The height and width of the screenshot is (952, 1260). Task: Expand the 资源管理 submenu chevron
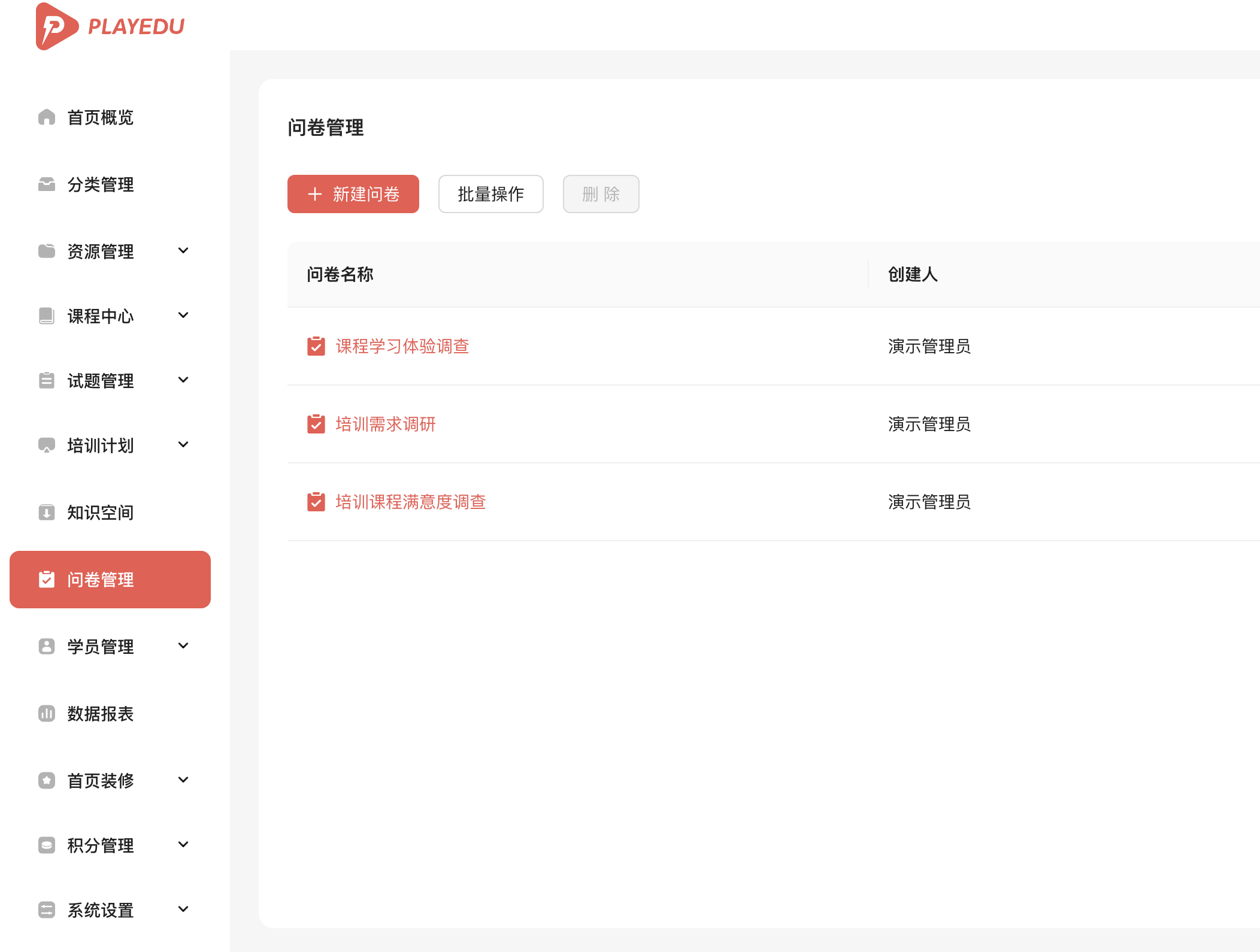(184, 251)
